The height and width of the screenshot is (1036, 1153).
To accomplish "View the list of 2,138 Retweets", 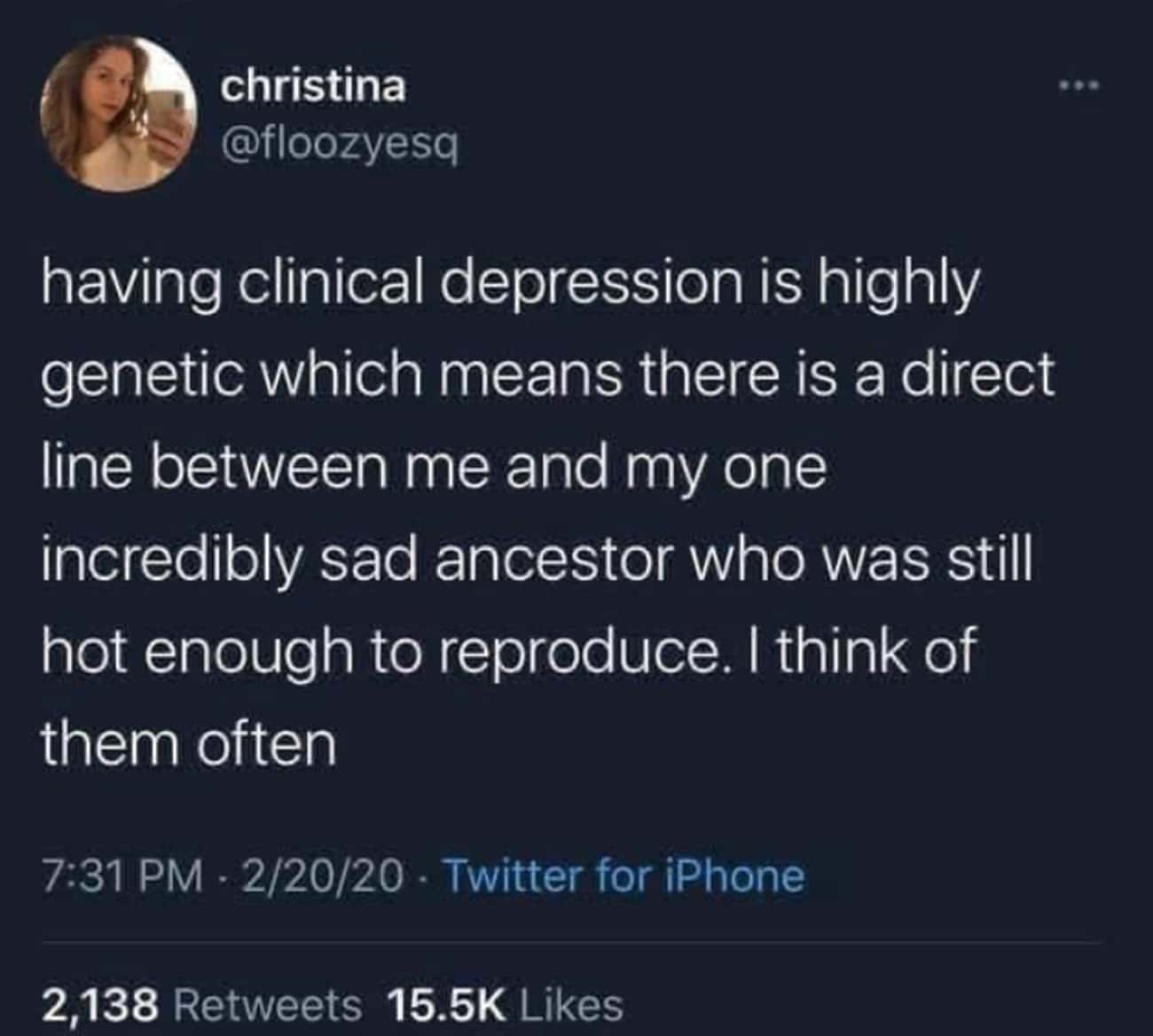I will 202,1004.
